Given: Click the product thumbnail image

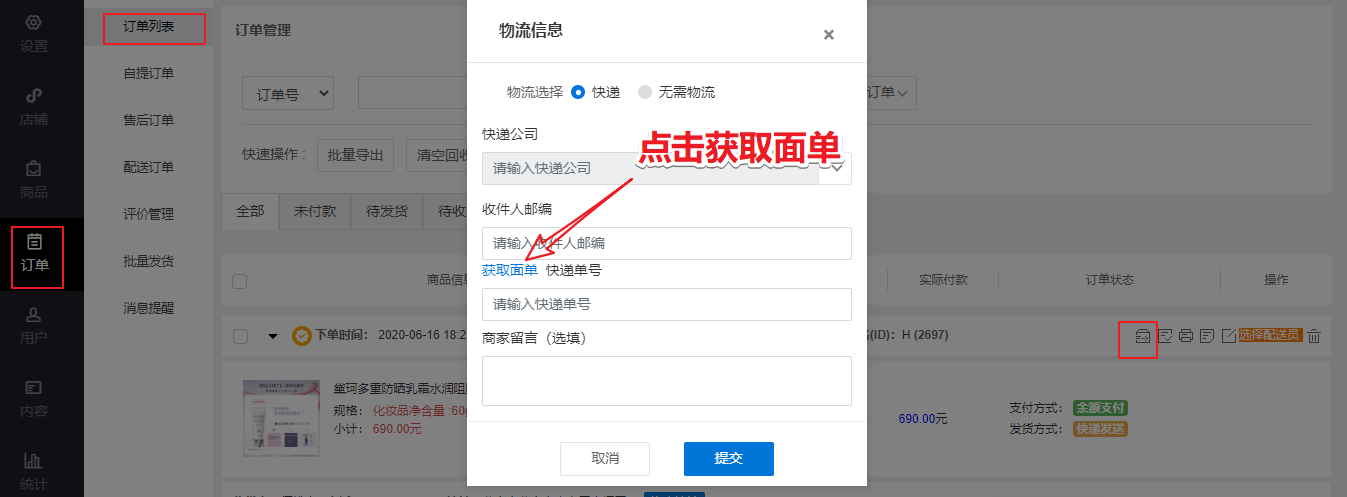Looking at the screenshot, I should tap(281, 416).
